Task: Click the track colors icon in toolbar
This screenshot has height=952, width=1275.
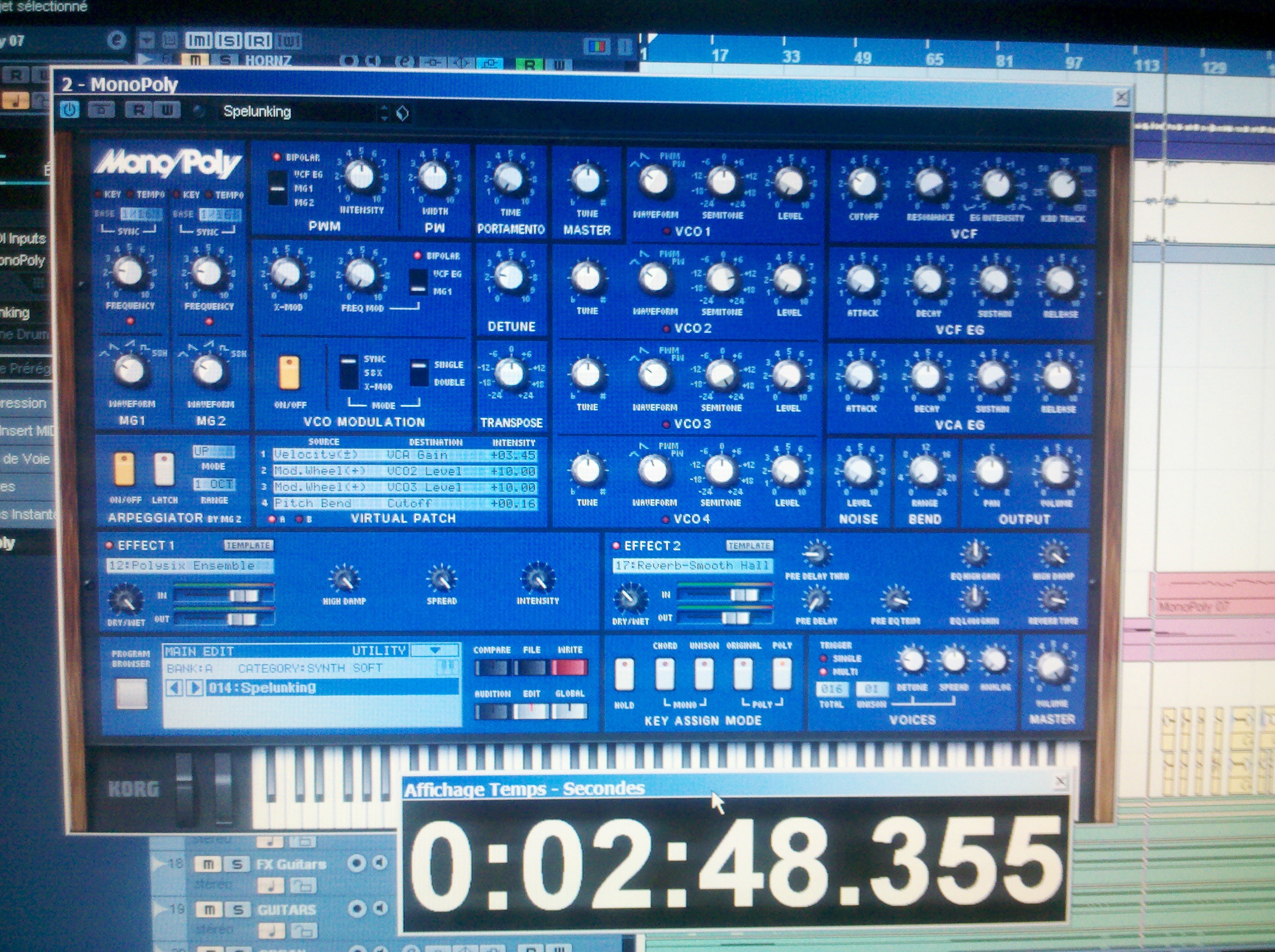Action: tap(596, 46)
